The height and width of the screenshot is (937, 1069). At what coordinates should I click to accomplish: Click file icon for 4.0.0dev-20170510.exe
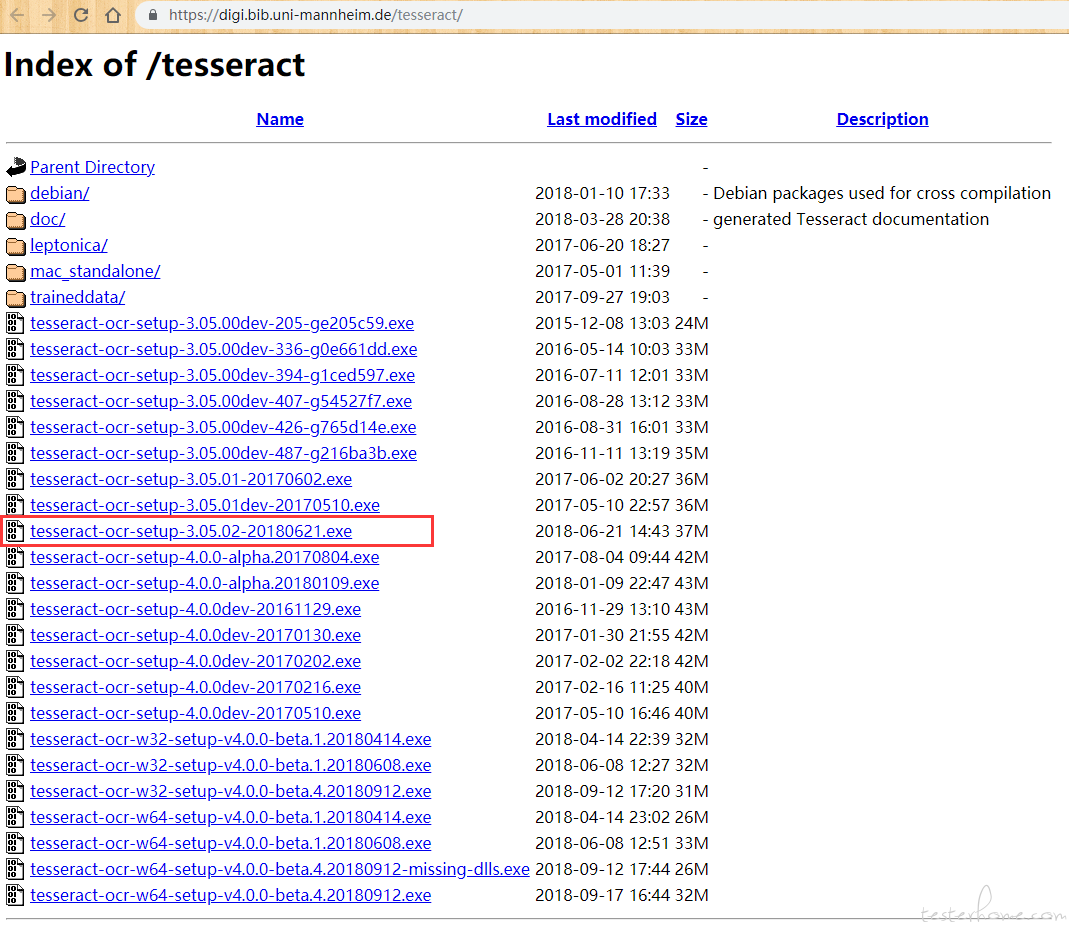(x=15, y=713)
